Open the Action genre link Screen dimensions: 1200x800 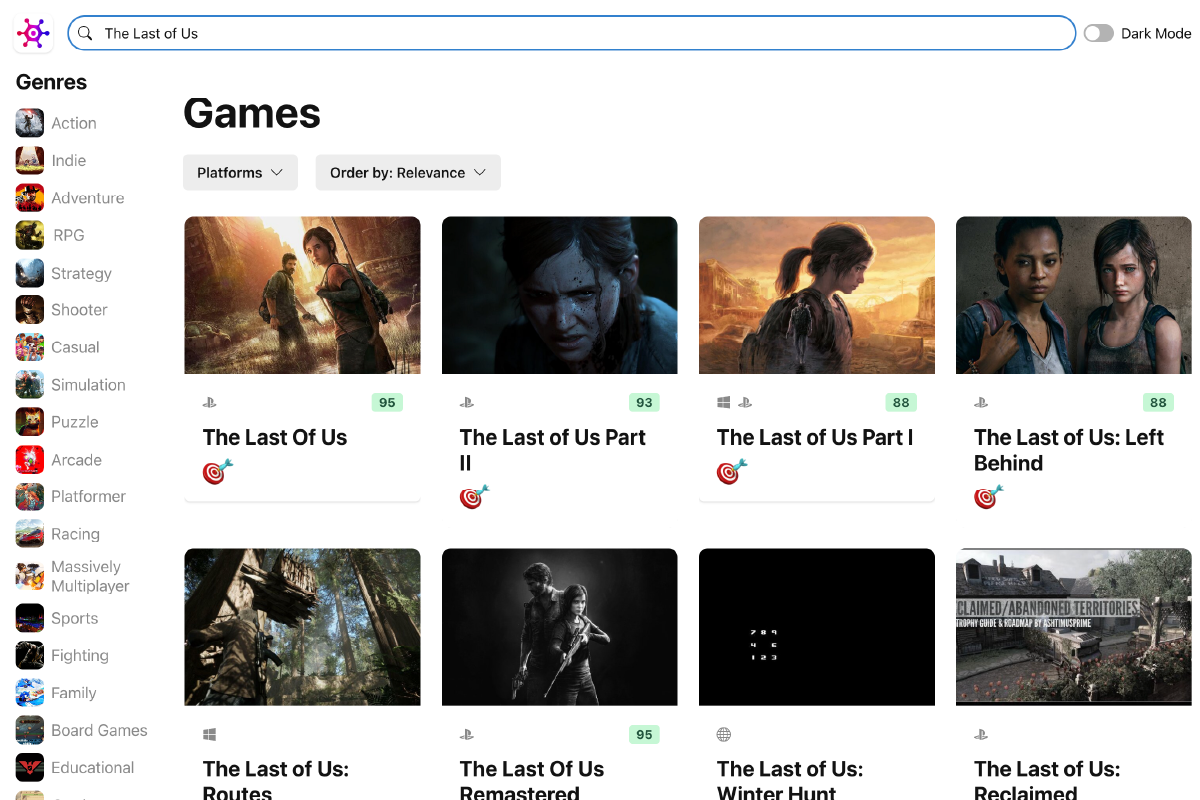(74, 123)
